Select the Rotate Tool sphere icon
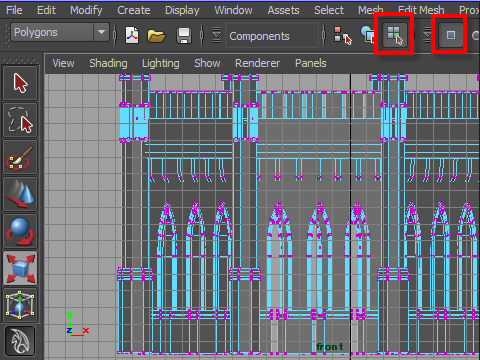480x360 pixels. coord(20,231)
